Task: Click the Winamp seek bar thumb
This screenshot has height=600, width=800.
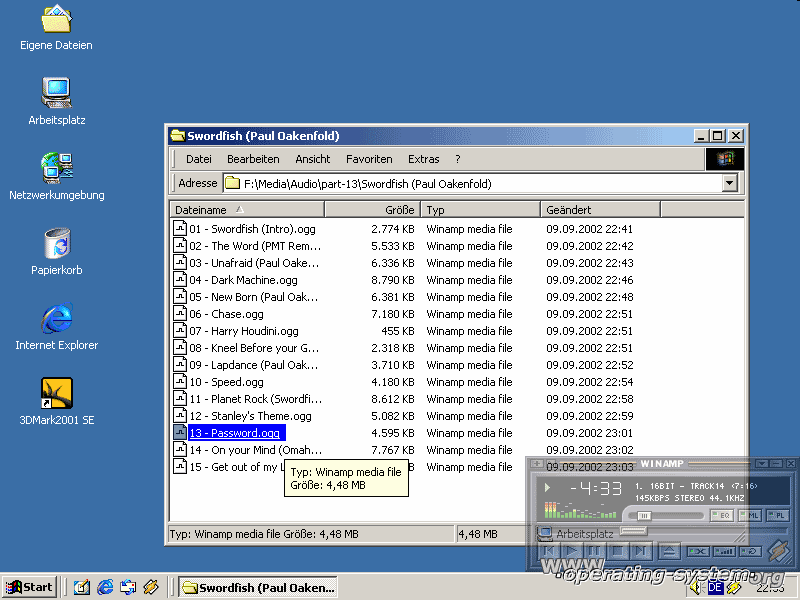Action: click(x=633, y=531)
